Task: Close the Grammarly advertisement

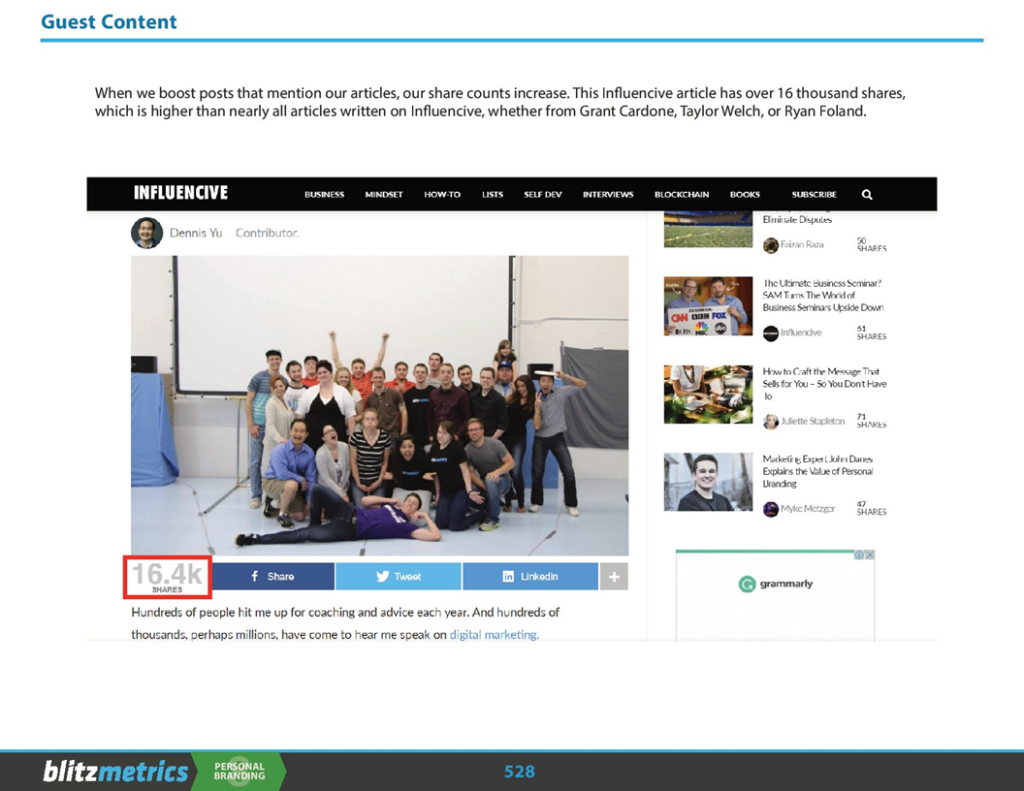Action: (x=869, y=555)
